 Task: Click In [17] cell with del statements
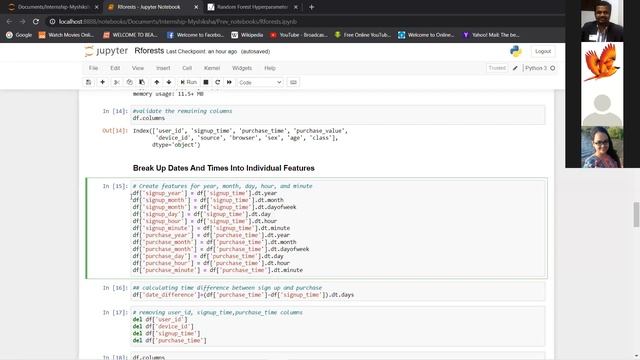338,327
